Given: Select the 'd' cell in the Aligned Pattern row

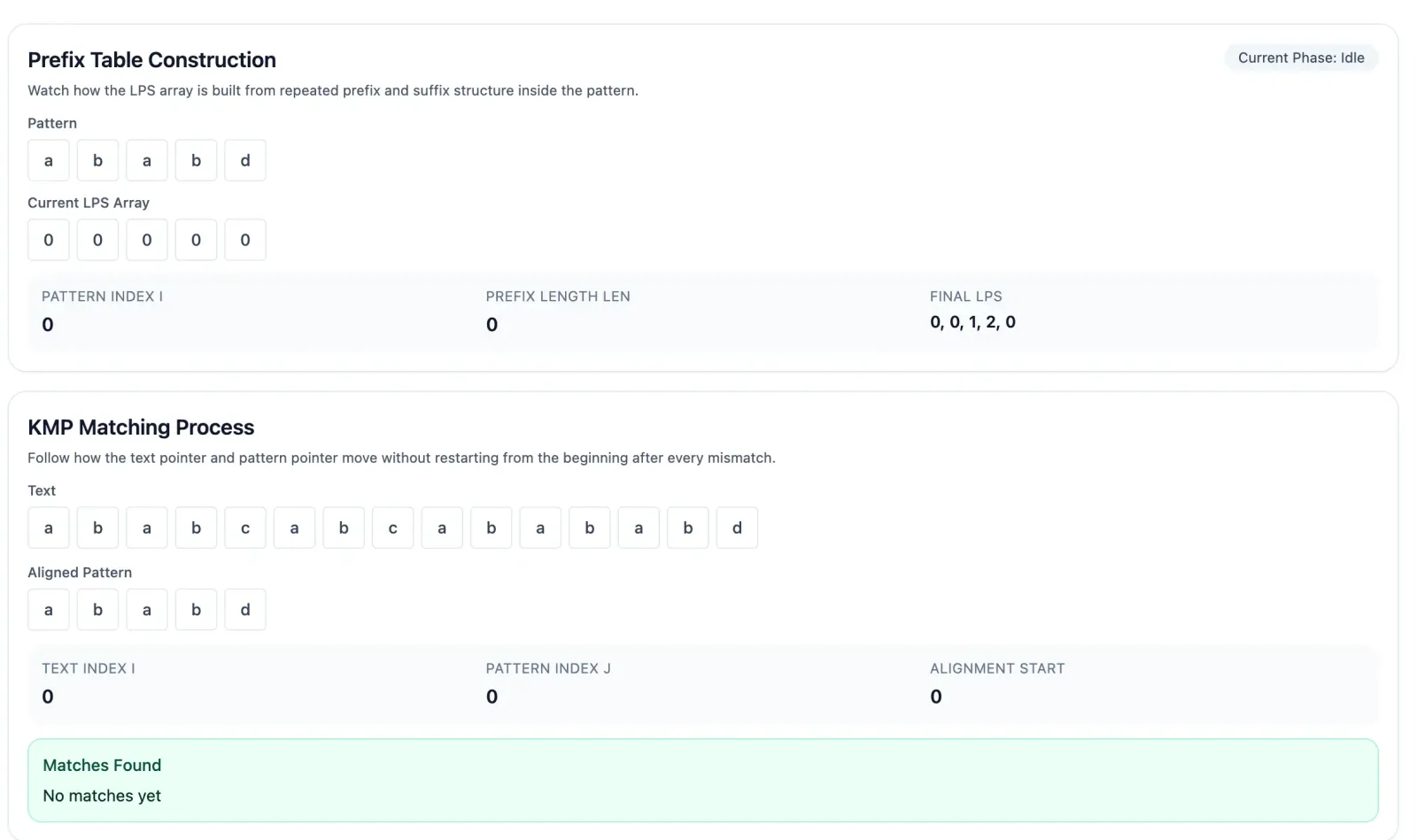Looking at the screenshot, I should pos(245,610).
